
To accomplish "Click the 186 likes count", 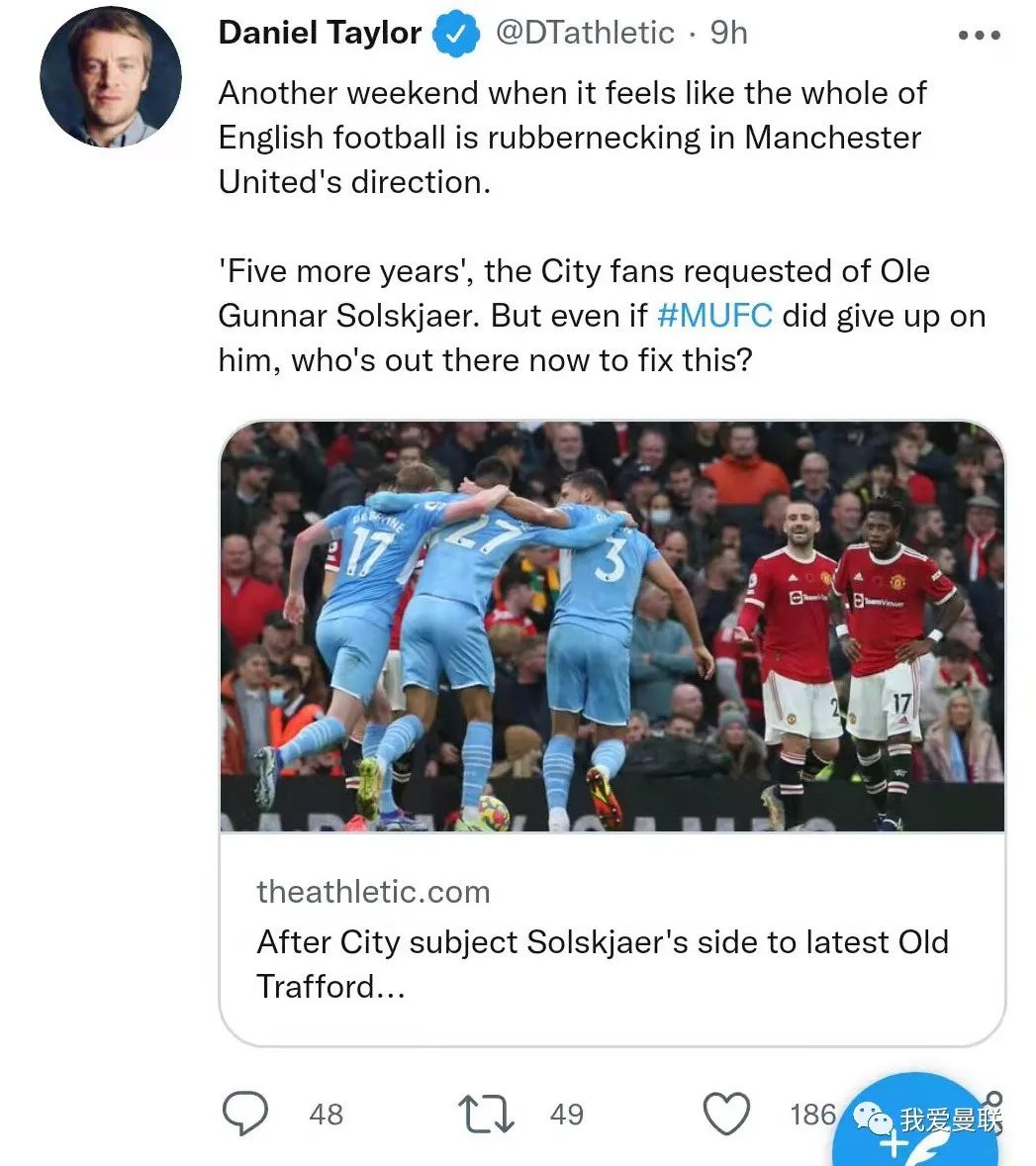I will tap(812, 1114).
